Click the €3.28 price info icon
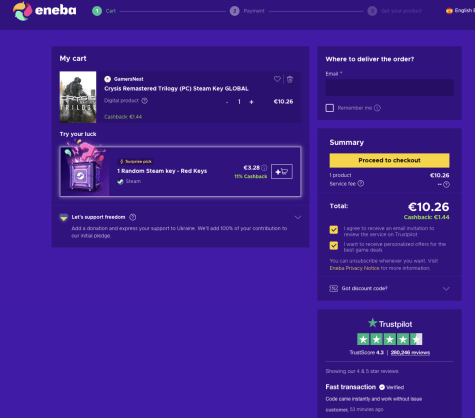 point(264,168)
